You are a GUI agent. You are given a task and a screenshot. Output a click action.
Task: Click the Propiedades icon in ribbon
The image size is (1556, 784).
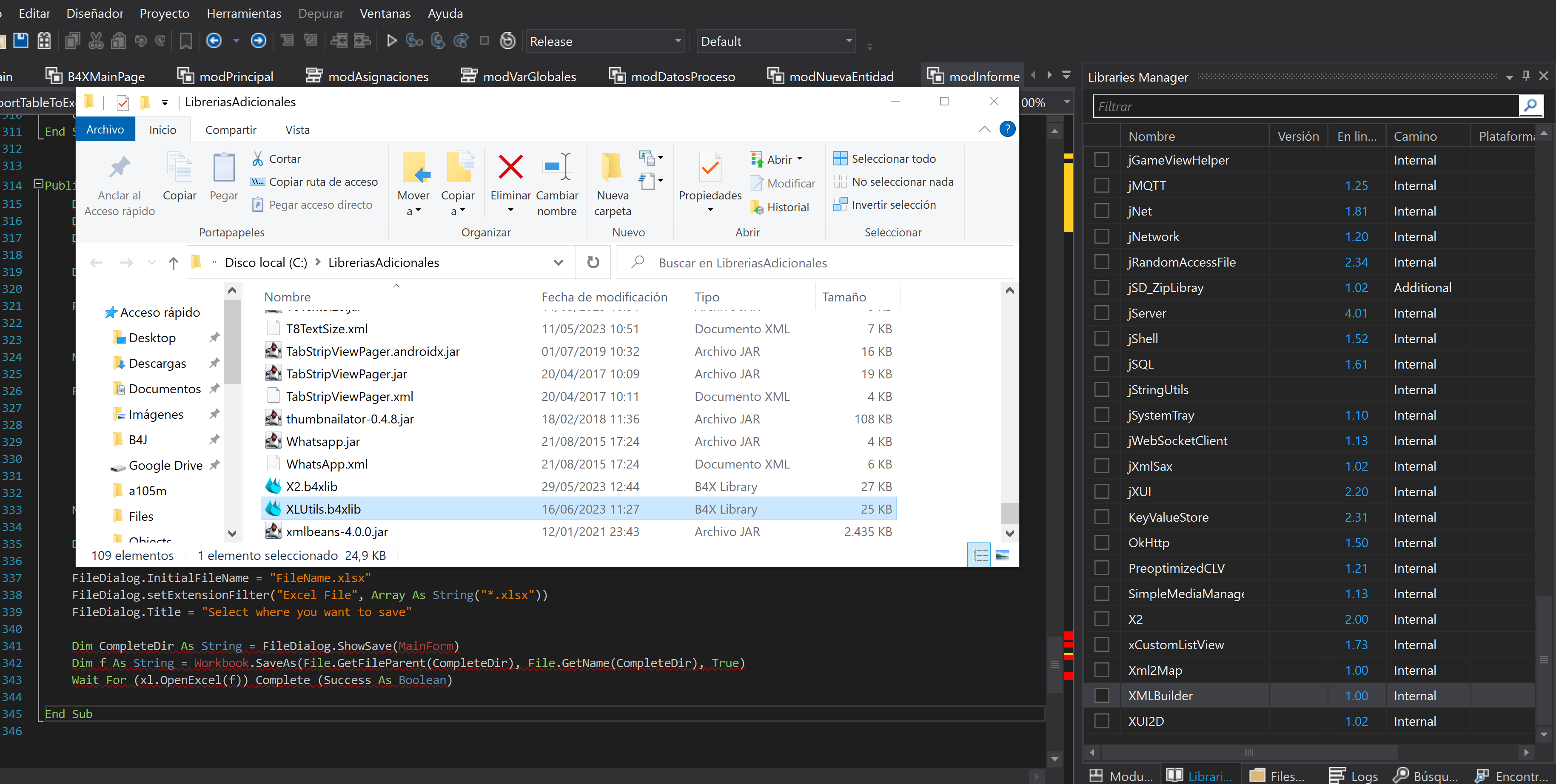pyautogui.click(x=710, y=167)
